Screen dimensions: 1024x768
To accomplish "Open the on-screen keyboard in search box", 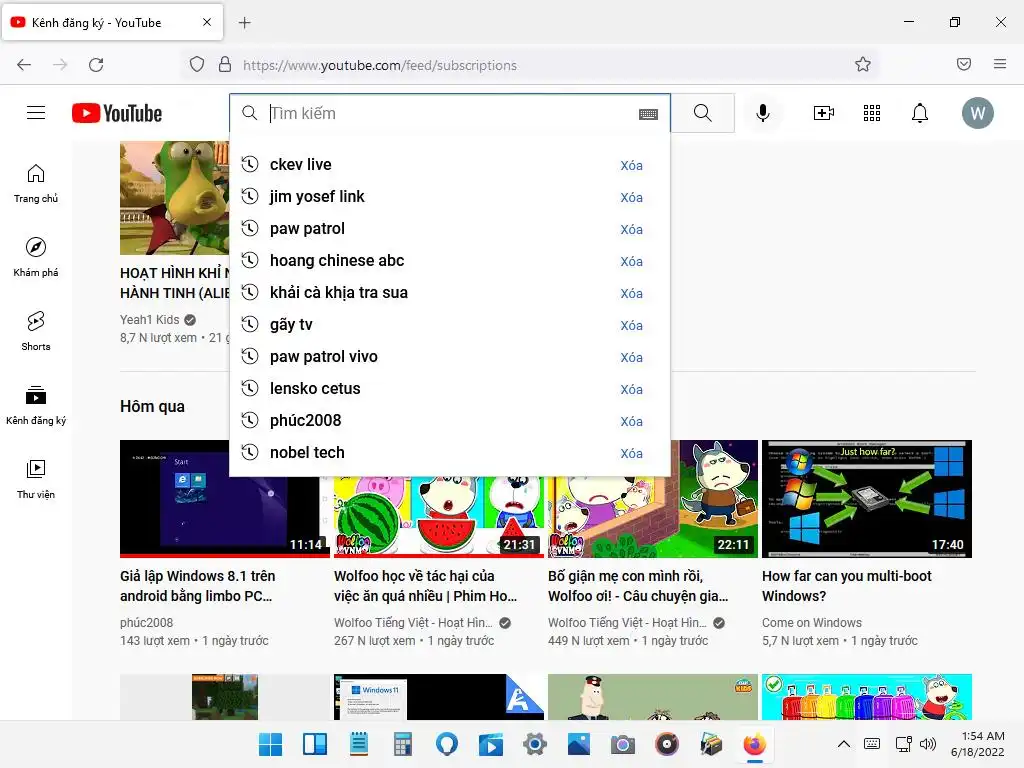I will [648, 114].
